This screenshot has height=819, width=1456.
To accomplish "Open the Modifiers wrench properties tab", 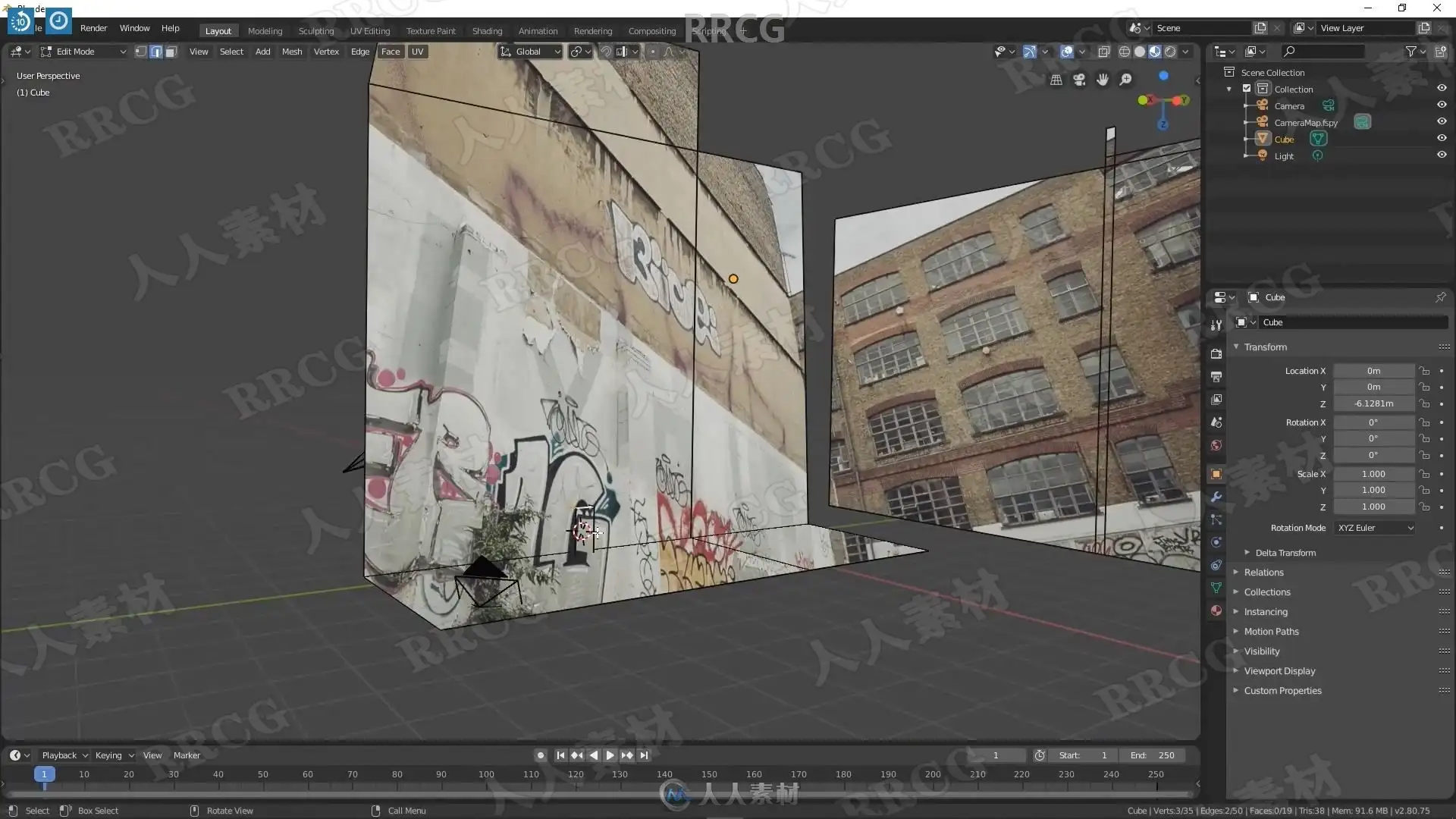I will tap(1216, 497).
